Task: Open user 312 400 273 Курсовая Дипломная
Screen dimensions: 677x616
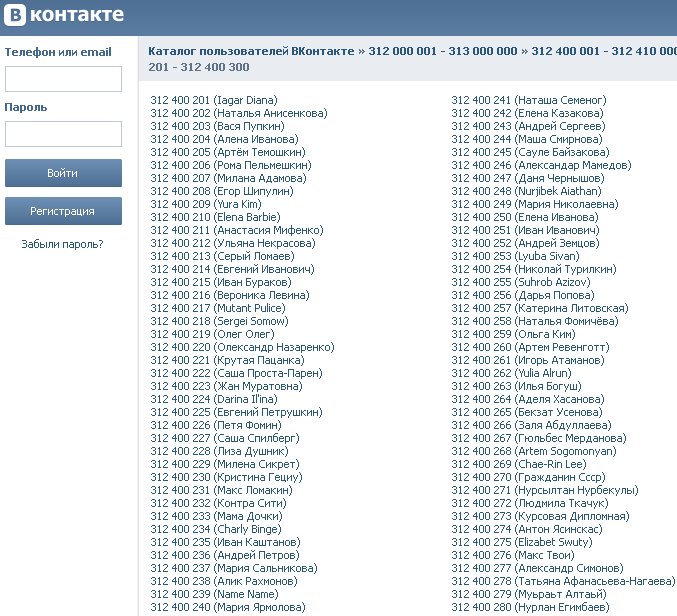Action: tap(540, 516)
